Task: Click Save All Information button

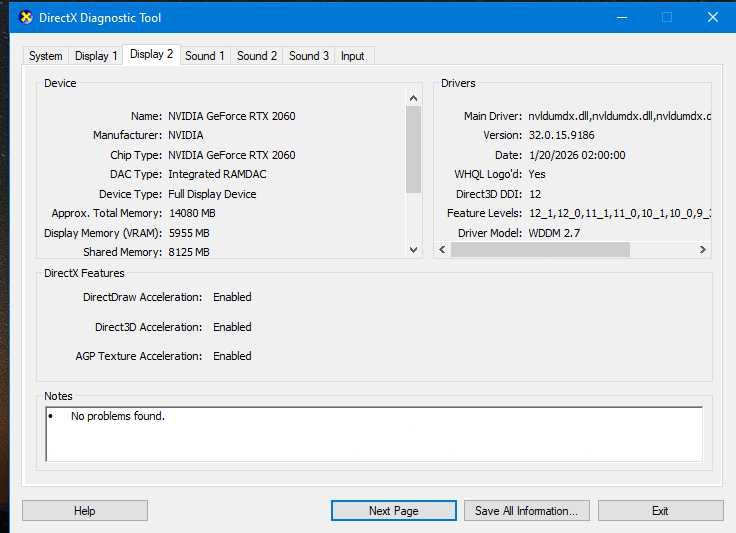Action: [x=527, y=510]
